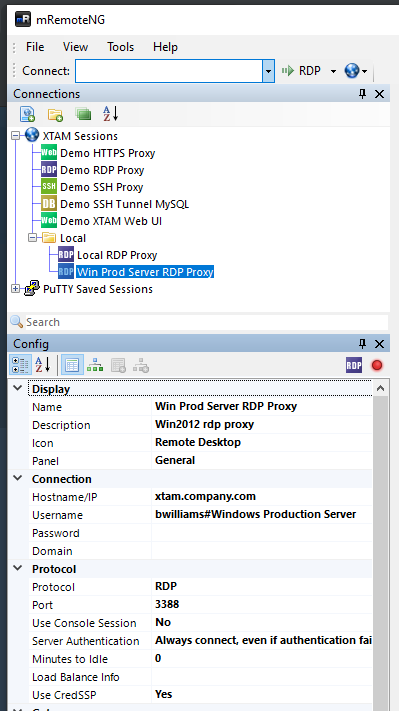Click the green panel view icon in Connections toolbar

[83, 114]
